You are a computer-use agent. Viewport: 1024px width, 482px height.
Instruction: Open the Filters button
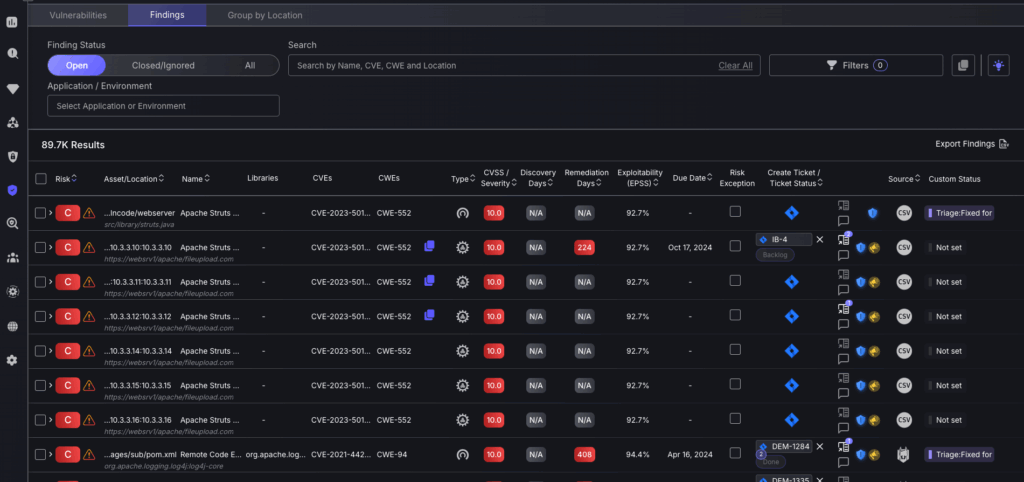pos(856,65)
